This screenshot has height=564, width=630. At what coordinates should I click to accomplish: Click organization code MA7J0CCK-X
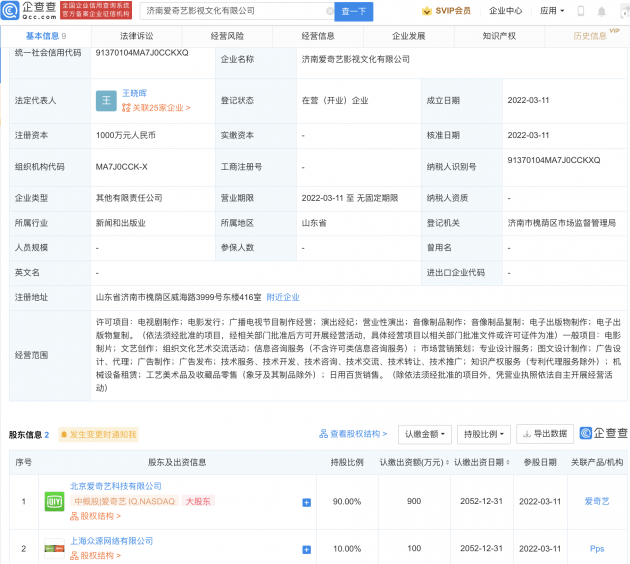[121, 167]
